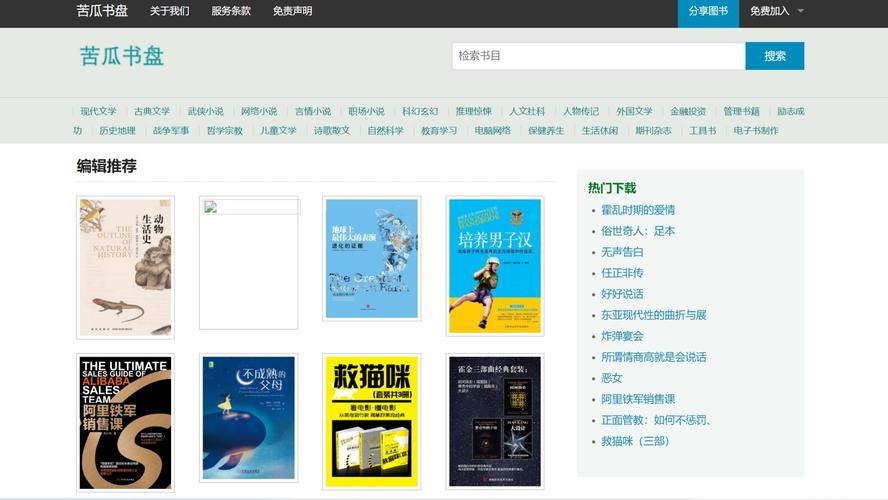Open the book with broken cover image
Image resolution: width=888 pixels, height=500 pixels.
point(249,263)
